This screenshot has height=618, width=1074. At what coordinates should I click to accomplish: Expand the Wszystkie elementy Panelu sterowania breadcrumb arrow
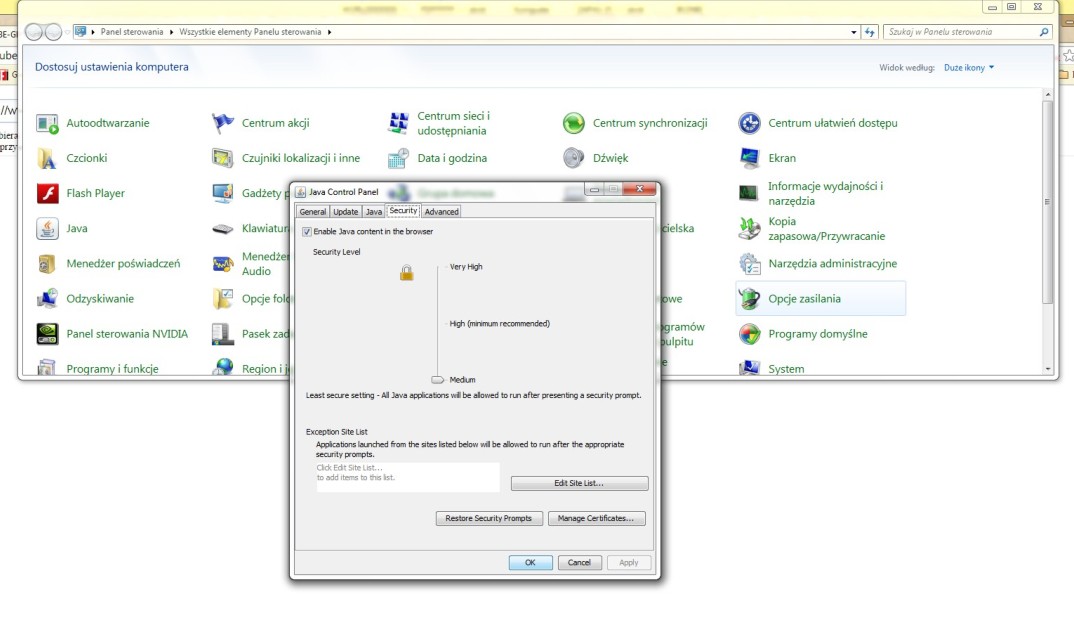coord(329,32)
